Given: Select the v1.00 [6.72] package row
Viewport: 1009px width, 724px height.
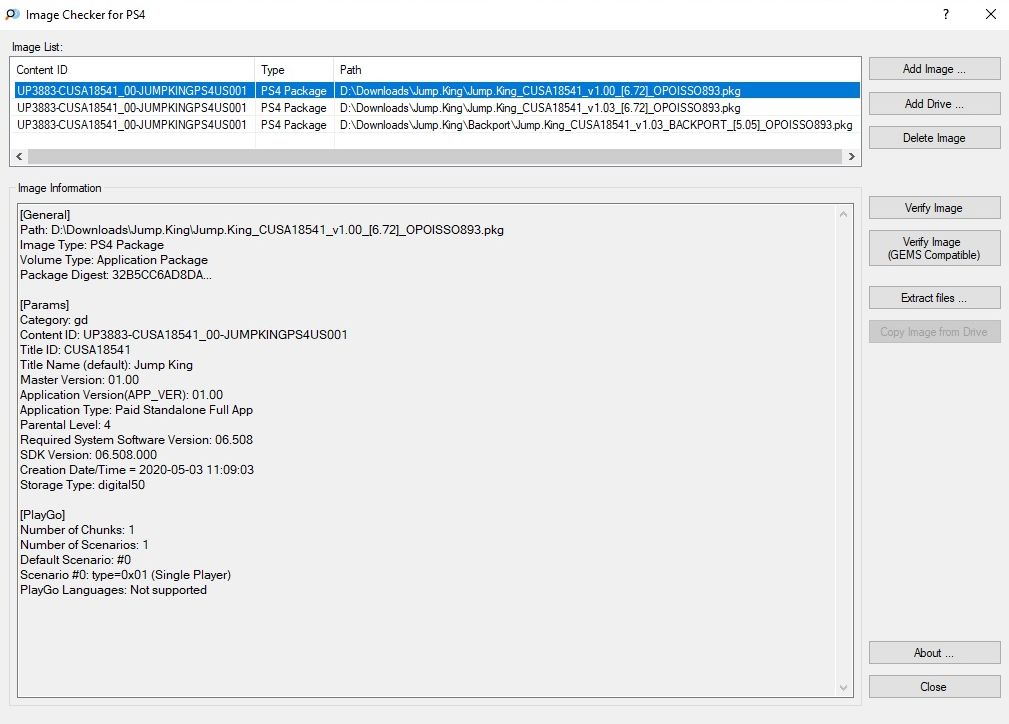Looking at the screenshot, I should click(437, 91).
